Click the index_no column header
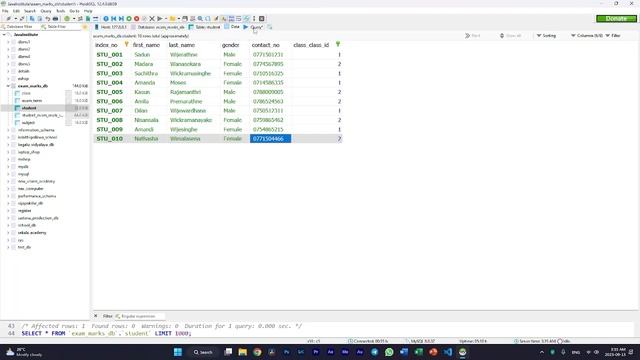640x360 pixels. pos(106,45)
